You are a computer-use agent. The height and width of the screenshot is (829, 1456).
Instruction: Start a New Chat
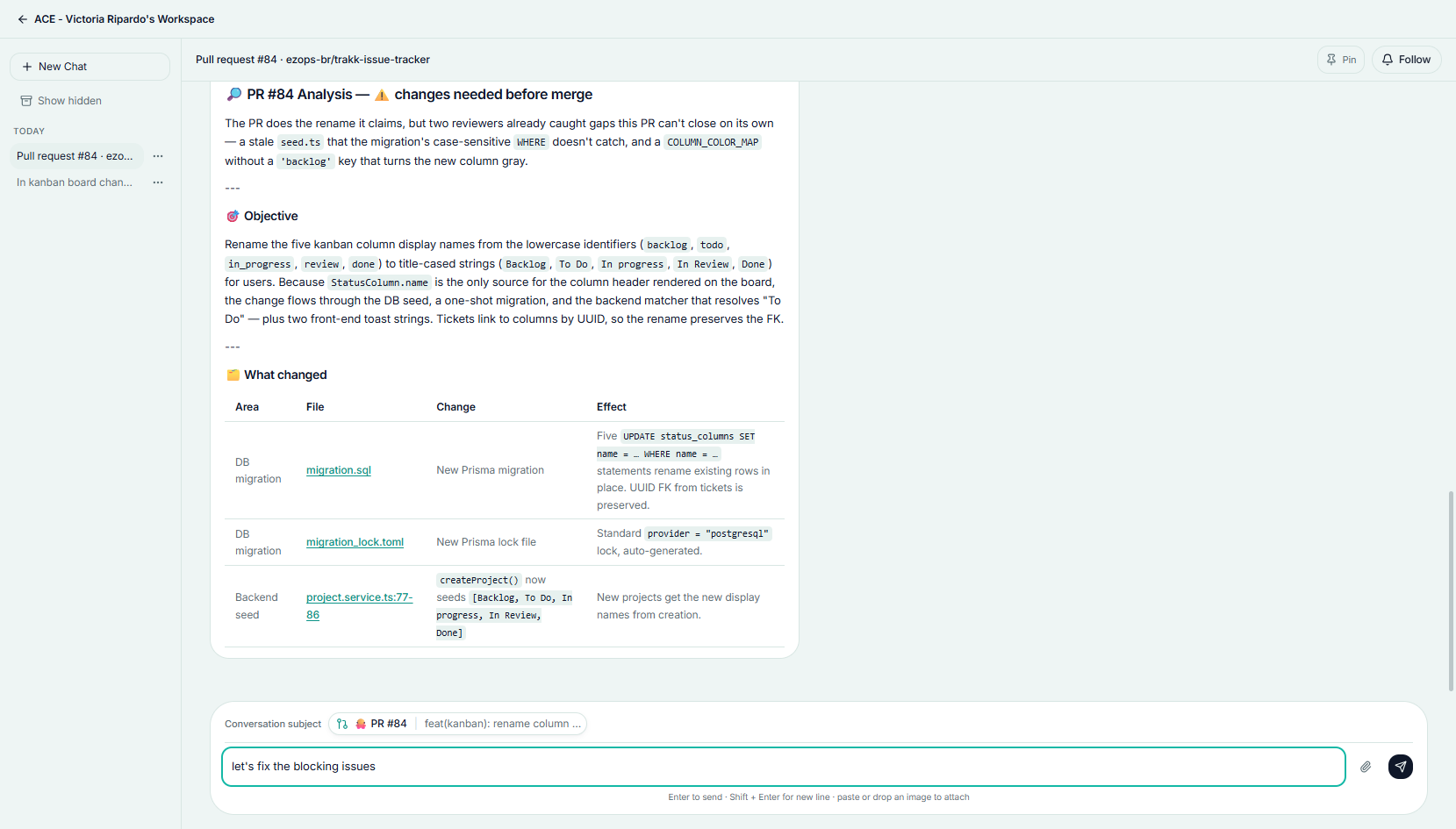[x=90, y=67]
